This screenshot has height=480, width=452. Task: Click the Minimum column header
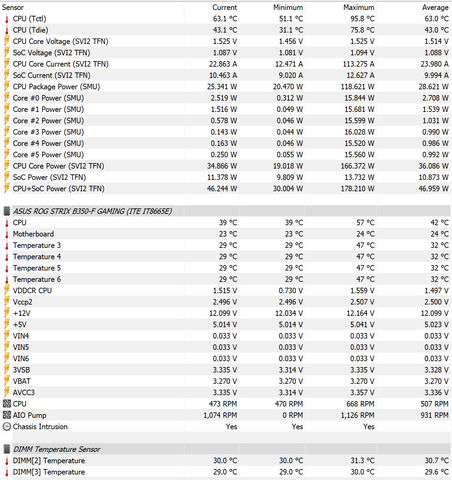(288, 7)
